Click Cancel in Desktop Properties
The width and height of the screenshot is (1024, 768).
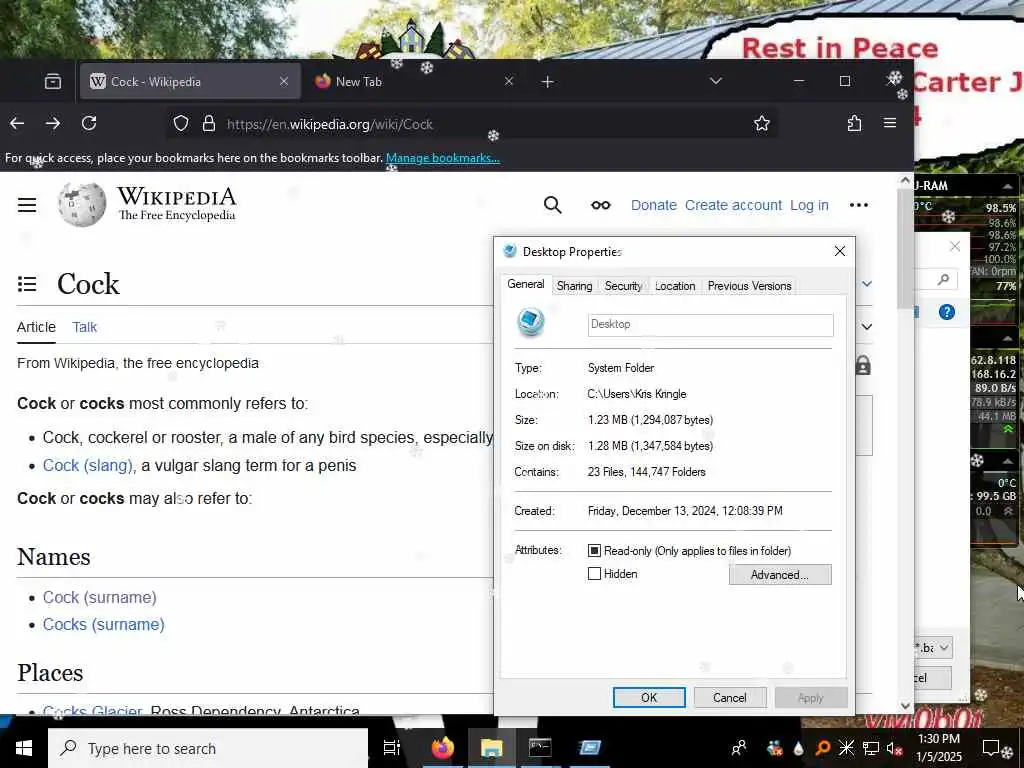(x=729, y=697)
